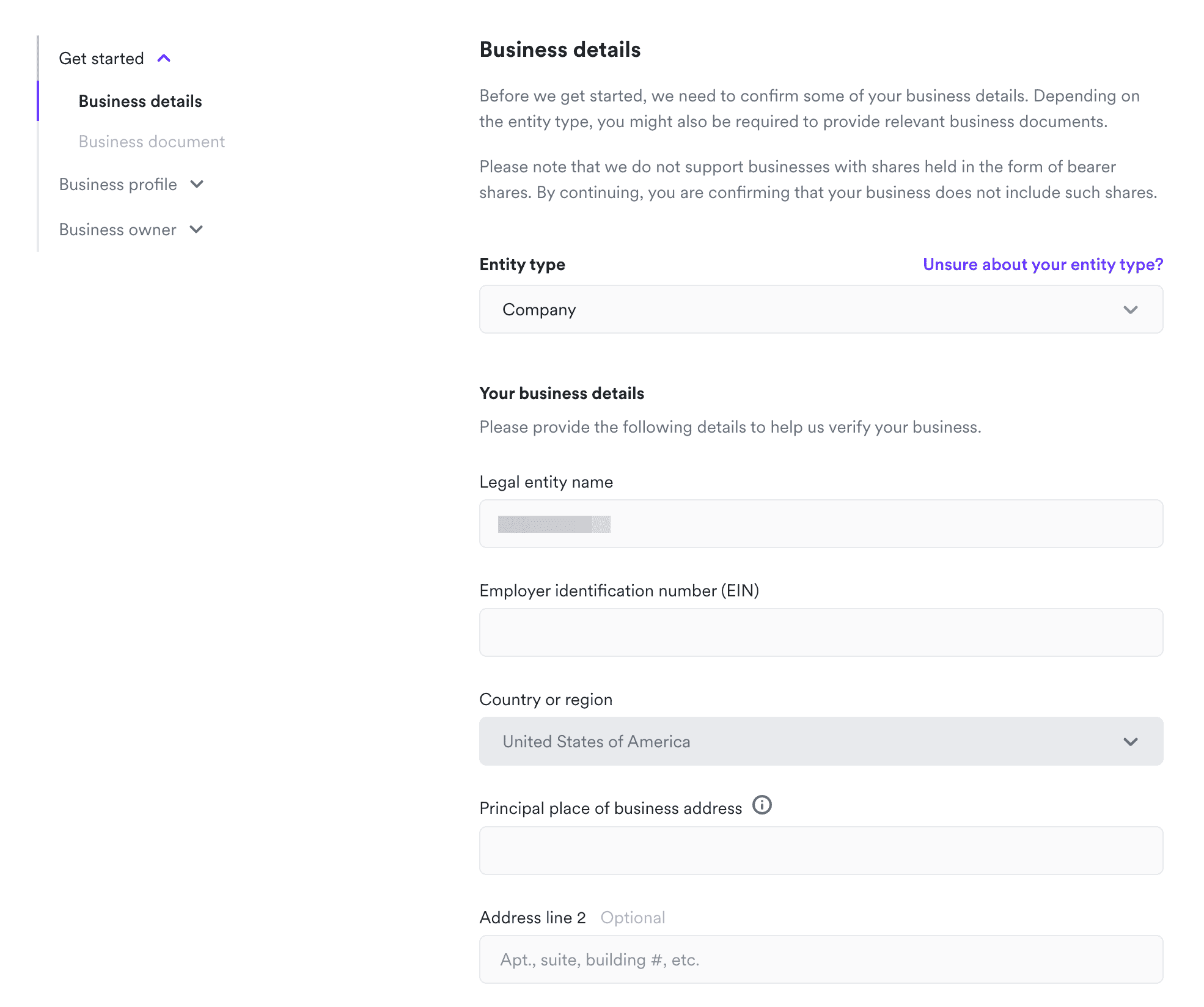Go to Business document step
Image resolution: width=1204 pixels, height=1007 pixels.
pos(152,142)
